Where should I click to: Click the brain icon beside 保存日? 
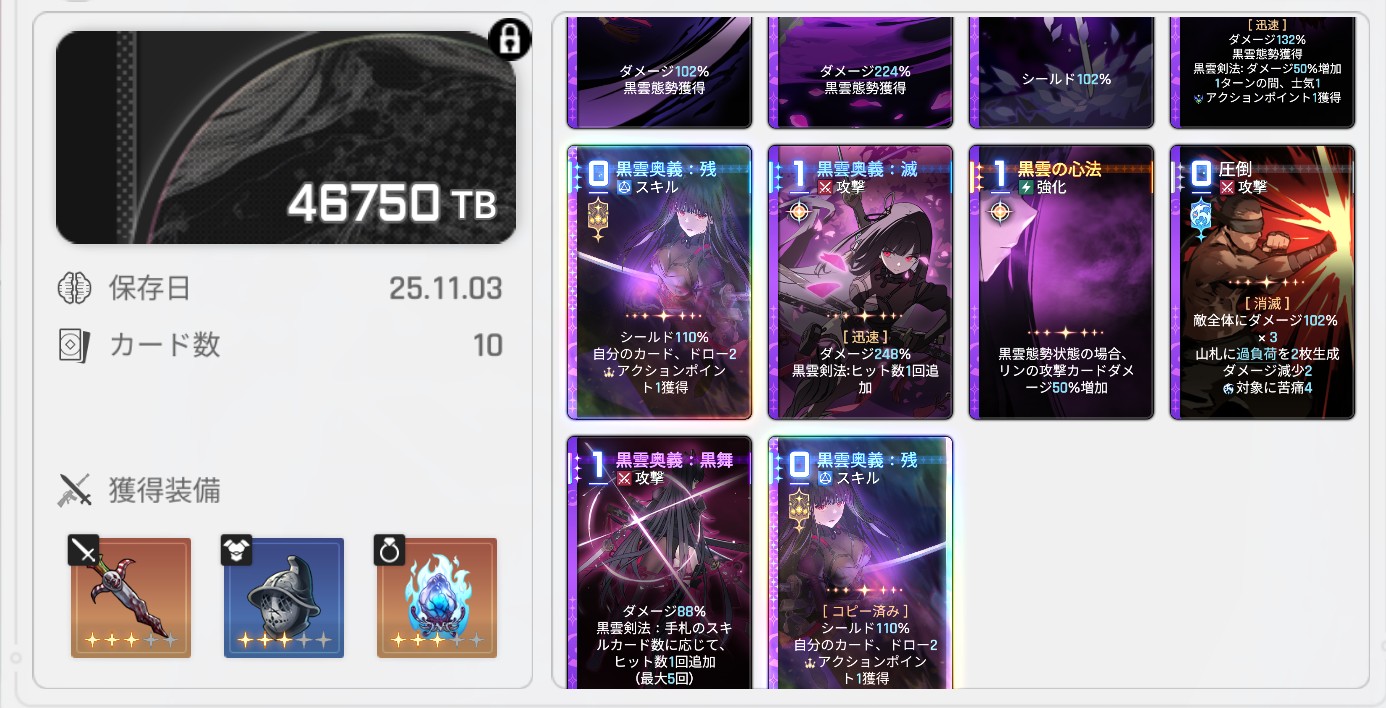coord(75,289)
